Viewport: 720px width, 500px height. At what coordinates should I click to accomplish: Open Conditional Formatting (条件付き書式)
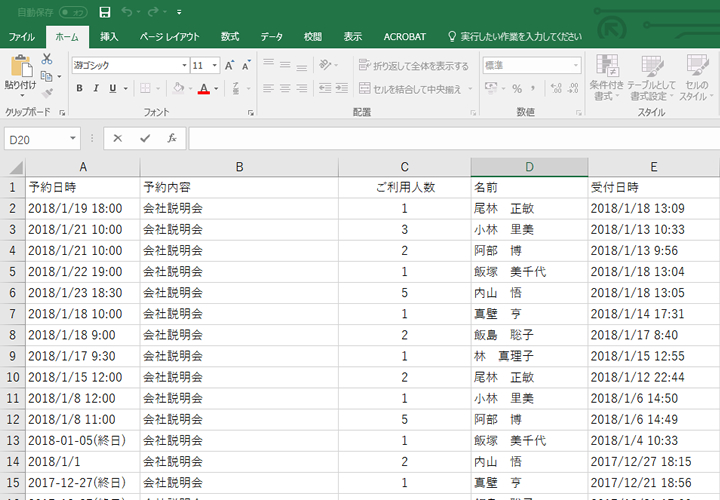pyautogui.click(x=606, y=77)
